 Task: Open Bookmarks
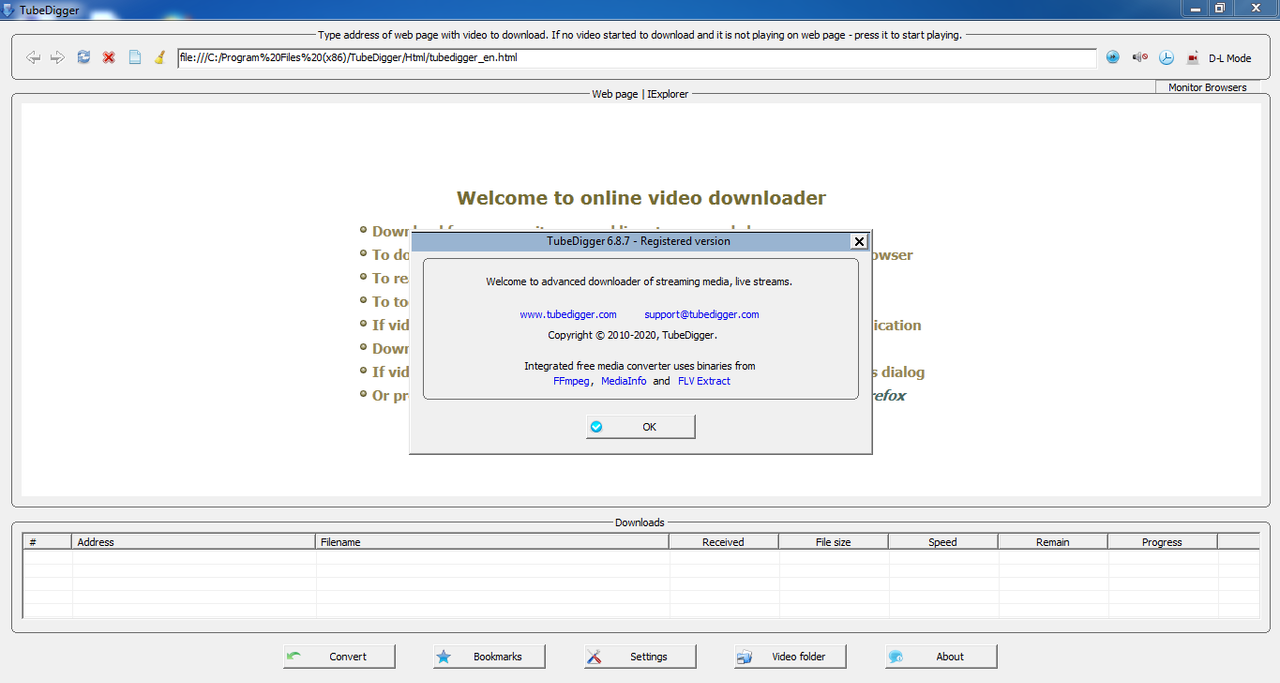coord(490,657)
